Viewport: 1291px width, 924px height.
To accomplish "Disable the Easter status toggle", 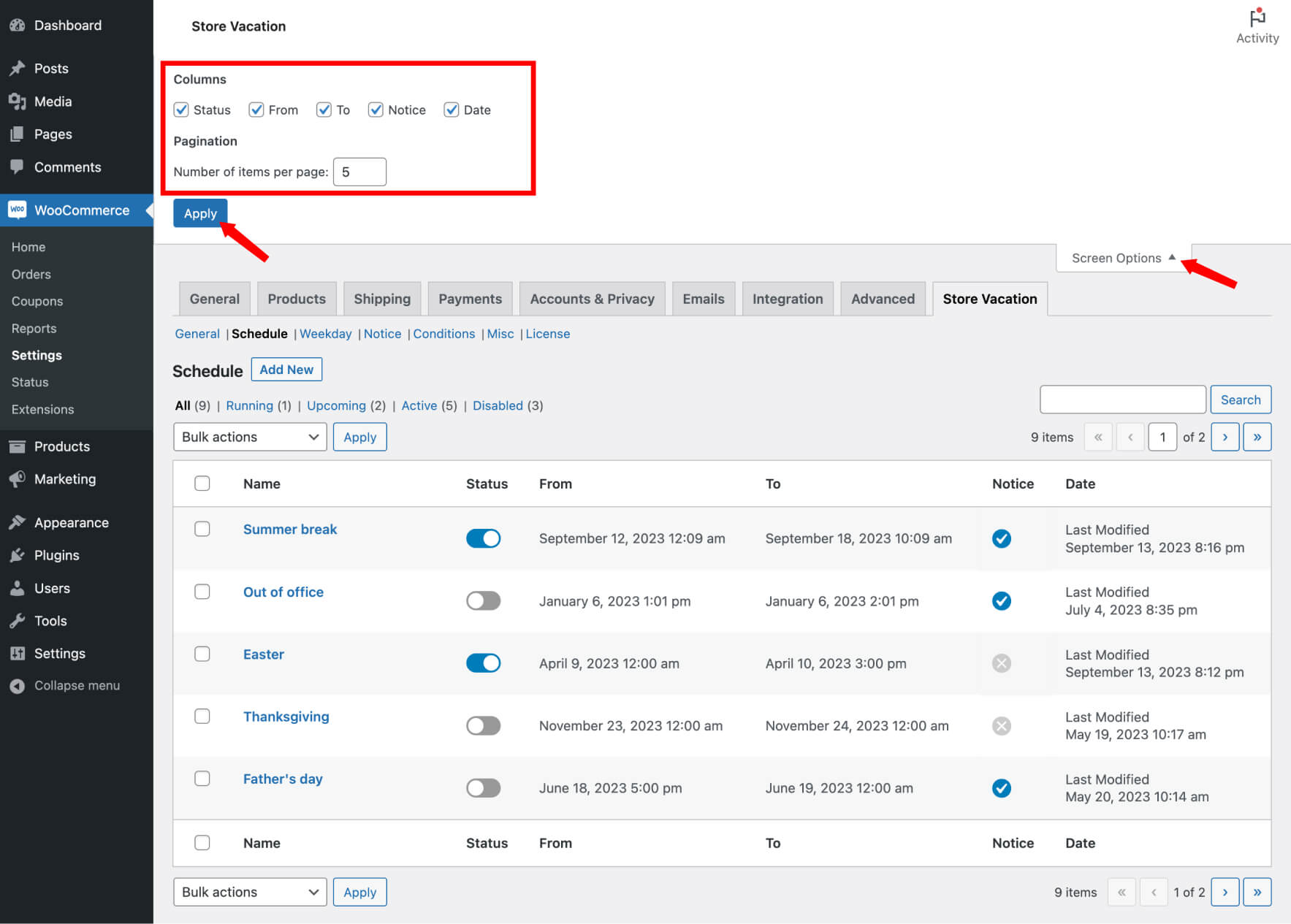I will 483,663.
